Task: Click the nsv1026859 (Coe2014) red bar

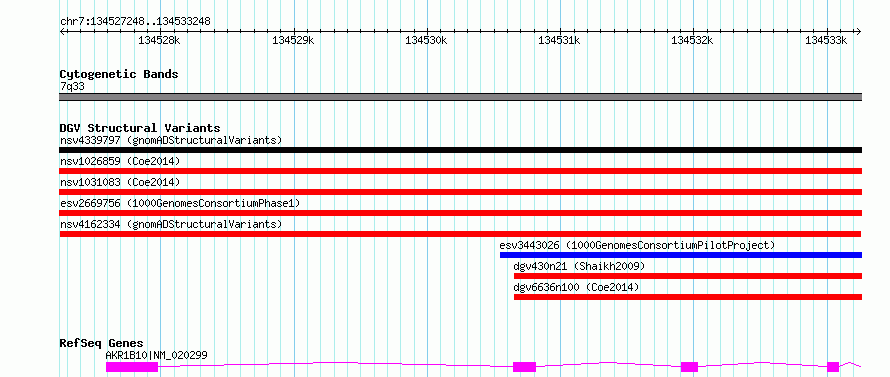Action: coord(460,171)
